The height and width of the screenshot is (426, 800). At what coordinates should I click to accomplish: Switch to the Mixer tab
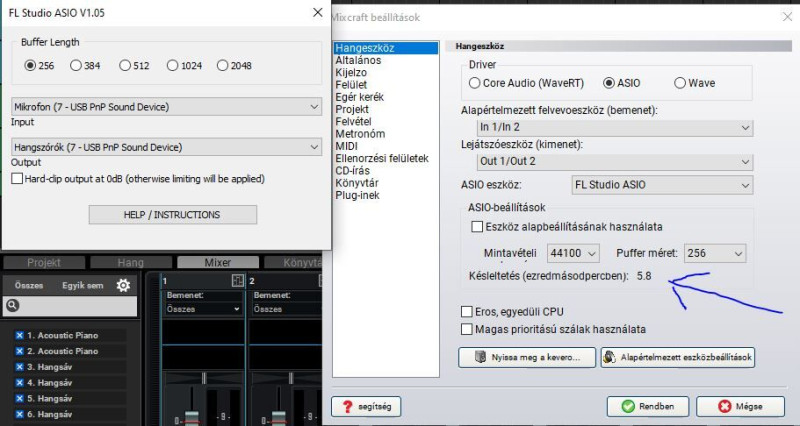pyautogui.click(x=218, y=262)
